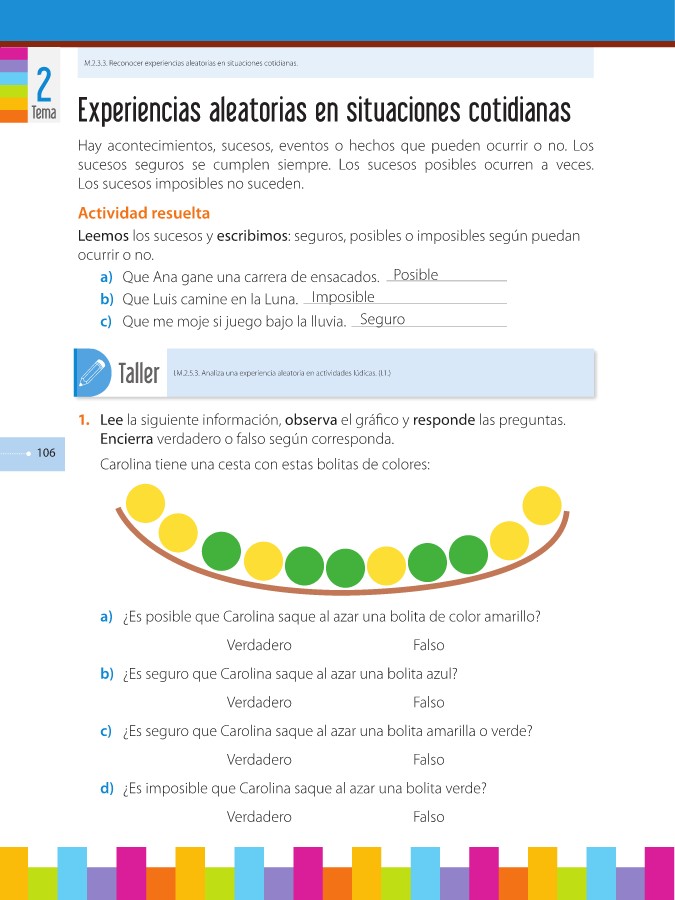
Task: Select Verdadero for question c, amarilla o verde
Action: [x=259, y=760]
